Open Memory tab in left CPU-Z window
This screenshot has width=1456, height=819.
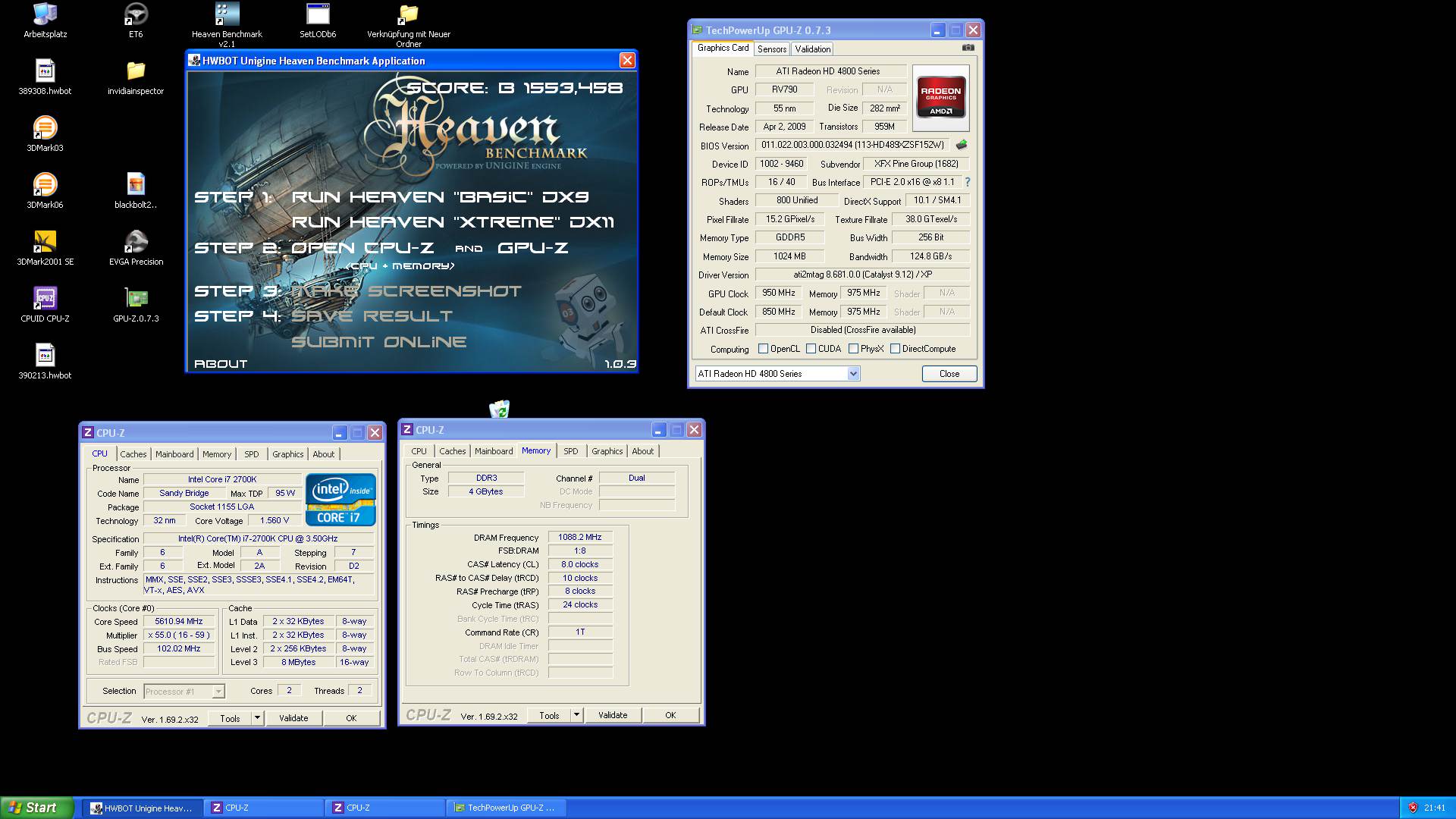point(217,454)
